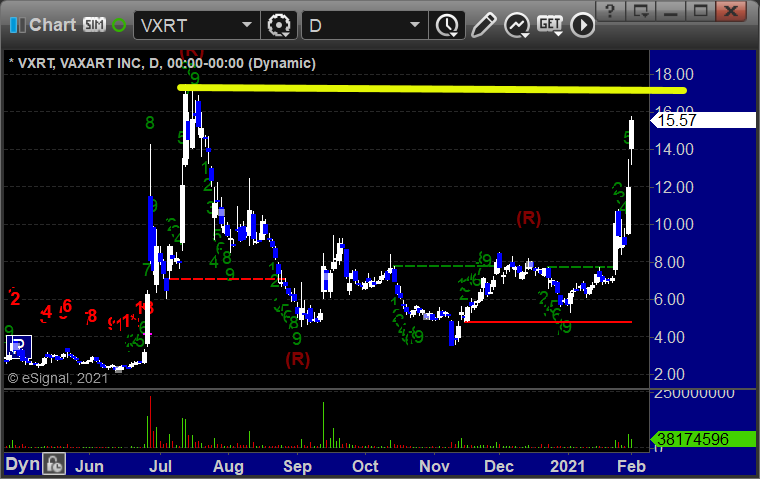The height and width of the screenshot is (479, 760).
Task: Click the 14.00 price axis label
Action: click(x=674, y=149)
